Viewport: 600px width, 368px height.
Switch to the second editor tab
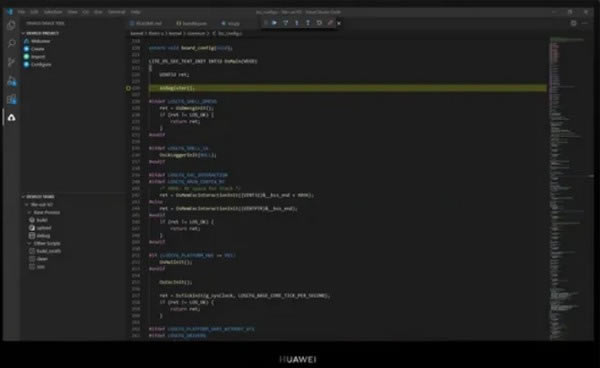192,23
